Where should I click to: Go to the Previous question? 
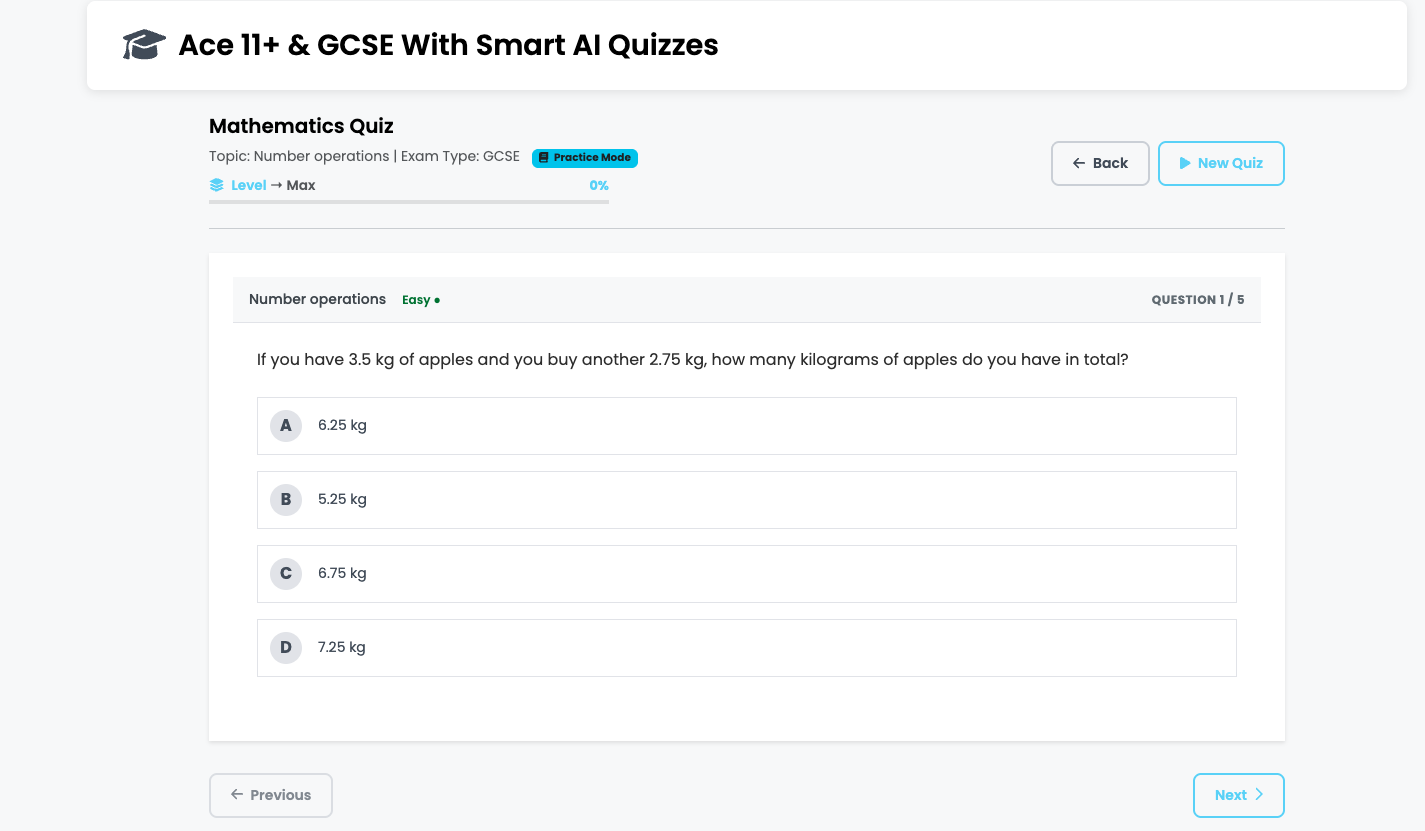[x=270, y=795]
